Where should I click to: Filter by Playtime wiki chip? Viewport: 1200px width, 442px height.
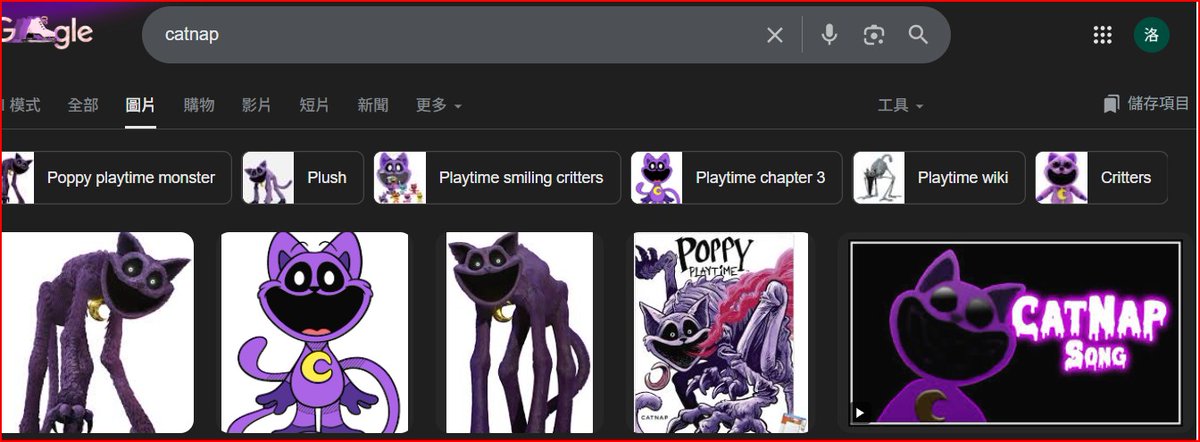[x=938, y=178]
